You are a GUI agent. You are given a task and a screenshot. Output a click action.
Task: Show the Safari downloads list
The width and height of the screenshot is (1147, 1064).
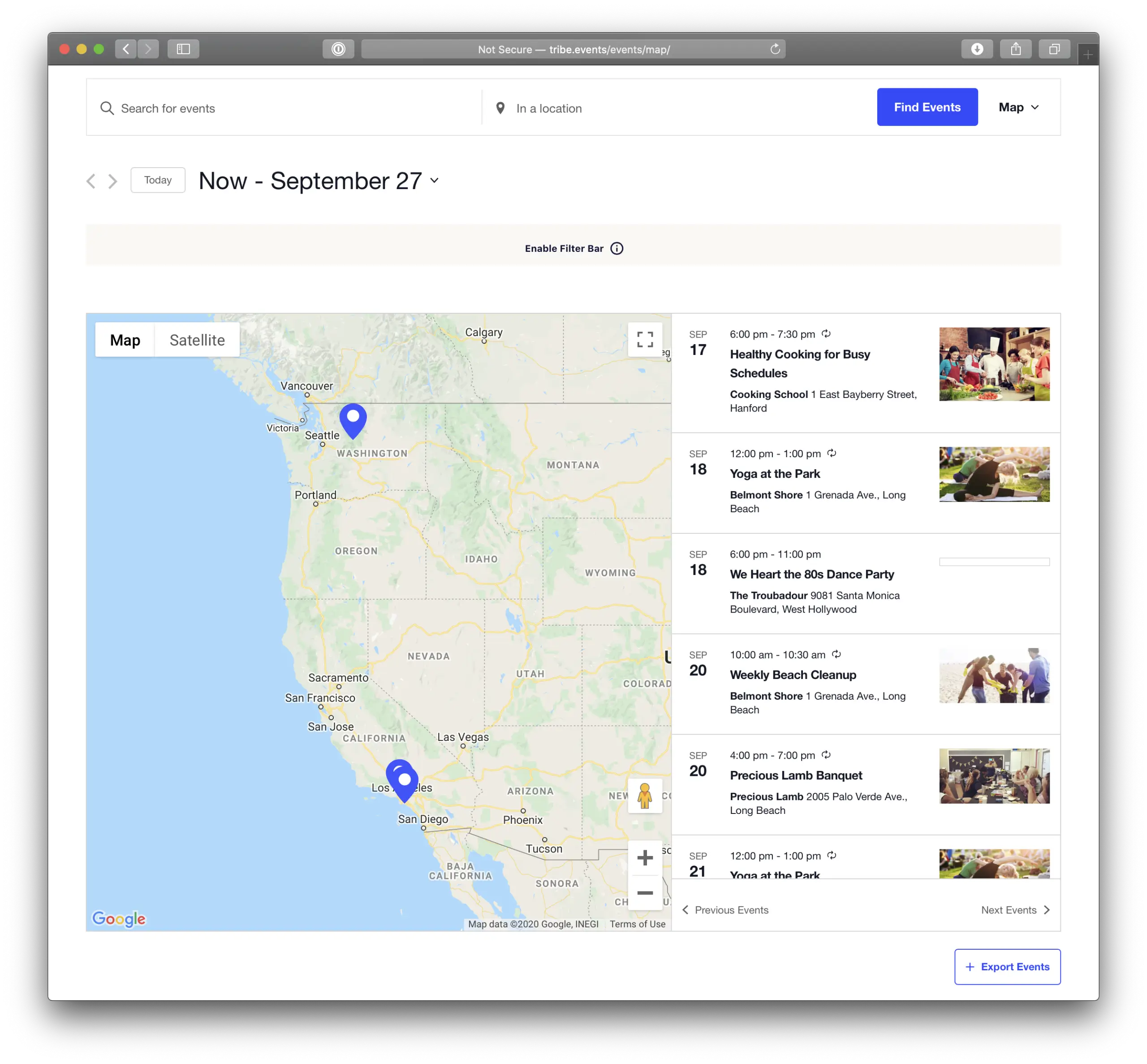pos(977,49)
